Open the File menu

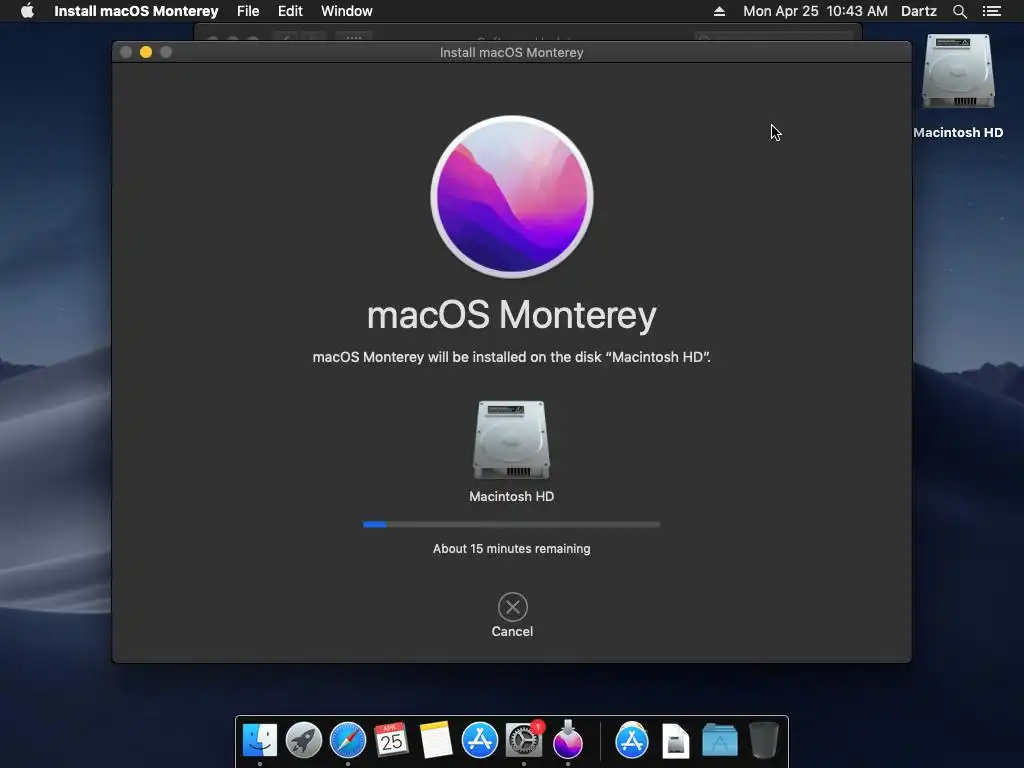pos(248,11)
